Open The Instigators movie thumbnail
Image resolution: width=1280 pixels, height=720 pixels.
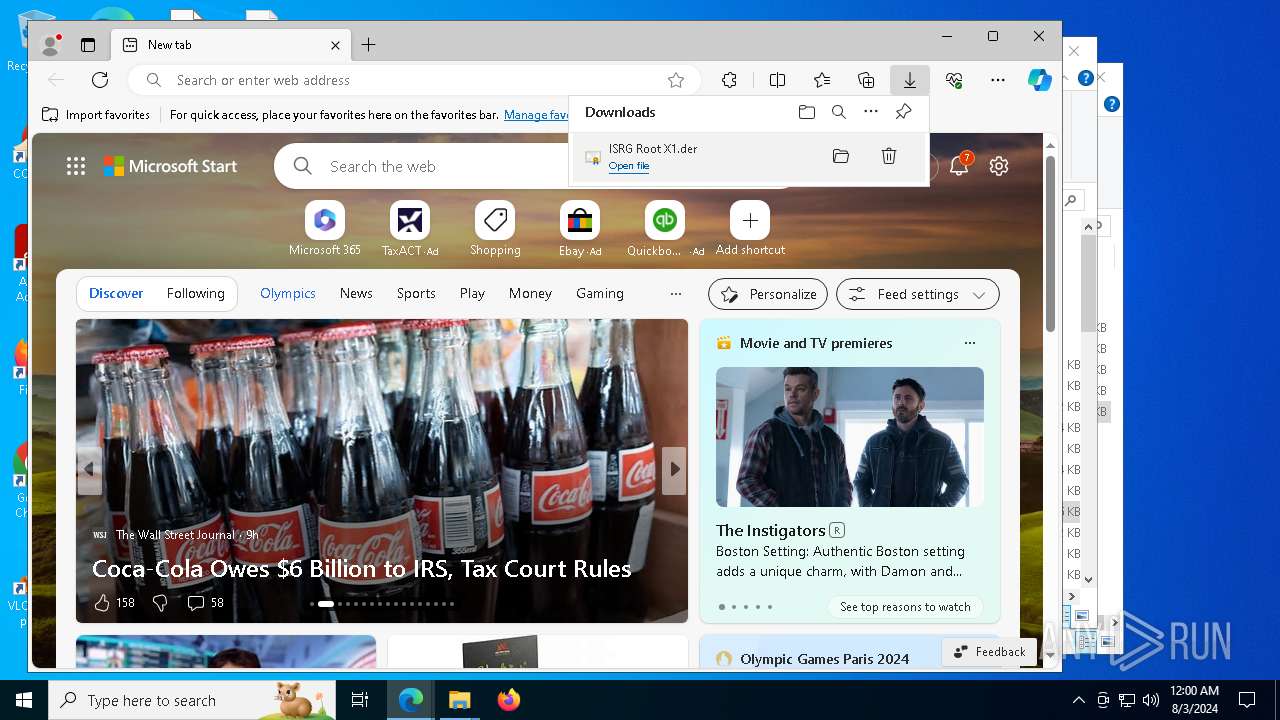click(850, 437)
